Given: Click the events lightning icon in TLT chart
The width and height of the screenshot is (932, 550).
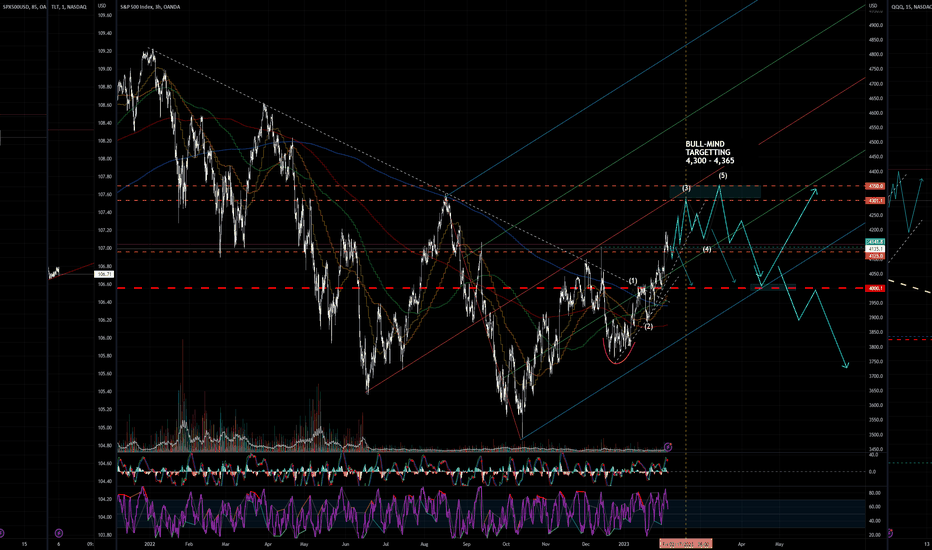Looking at the screenshot, I should coord(59,533).
